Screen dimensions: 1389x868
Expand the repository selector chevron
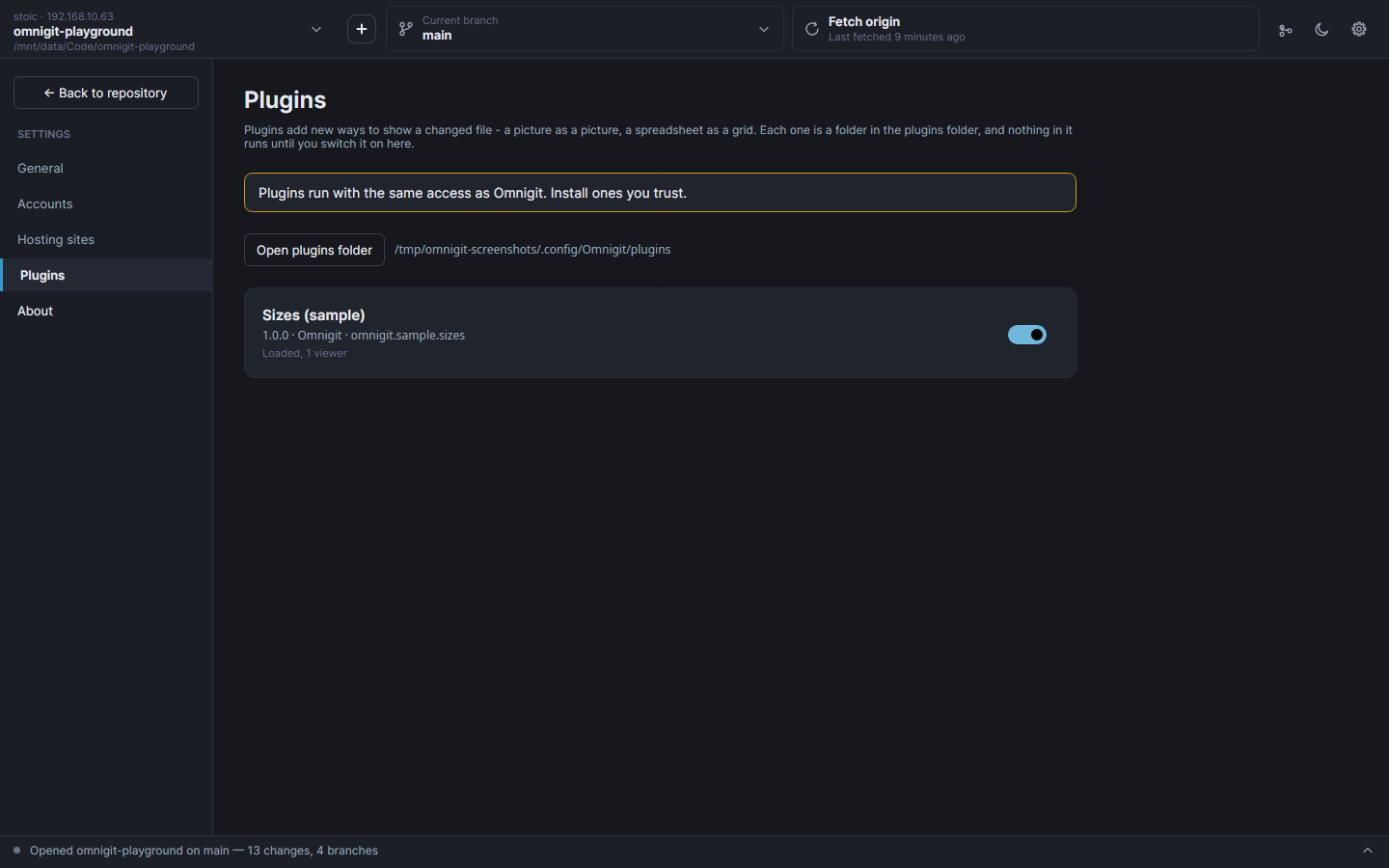[316, 29]
